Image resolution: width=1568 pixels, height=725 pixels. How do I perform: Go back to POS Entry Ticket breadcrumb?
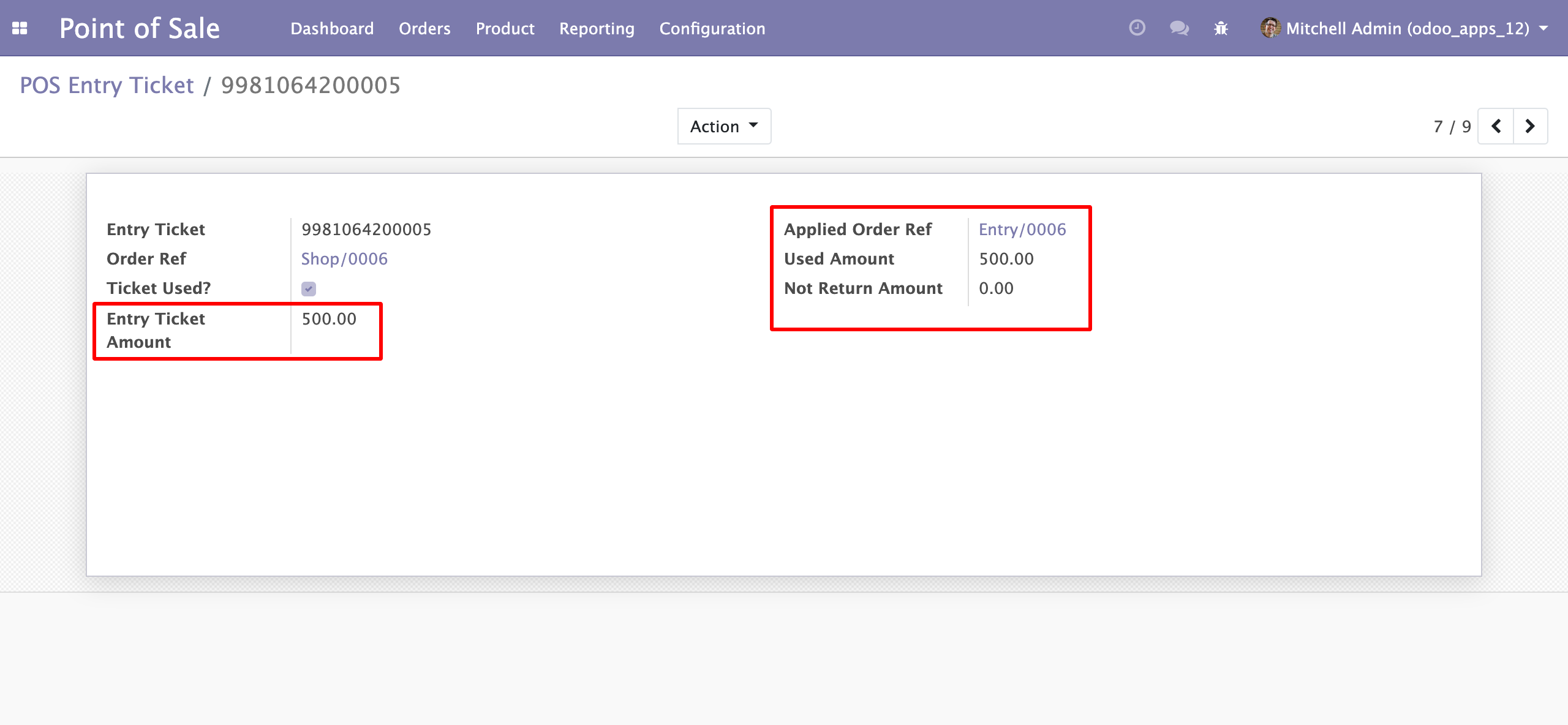click(x=107, y=85)
